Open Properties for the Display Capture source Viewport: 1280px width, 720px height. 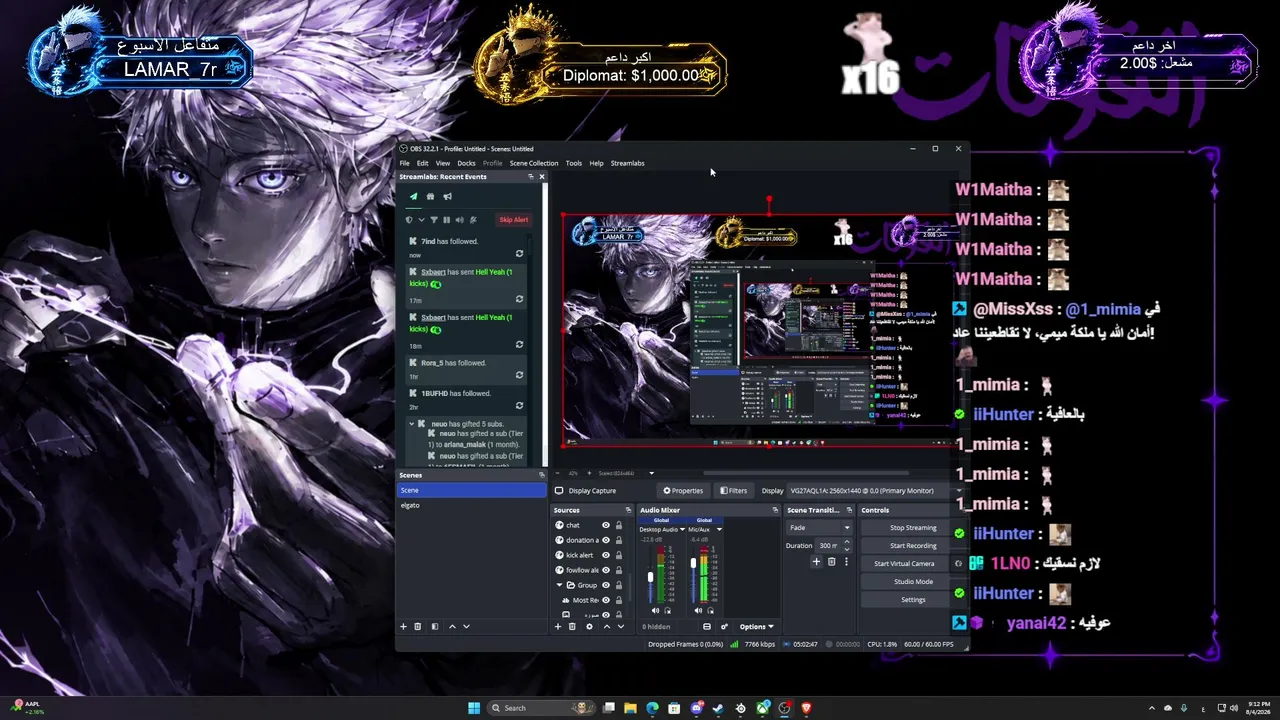684,491
